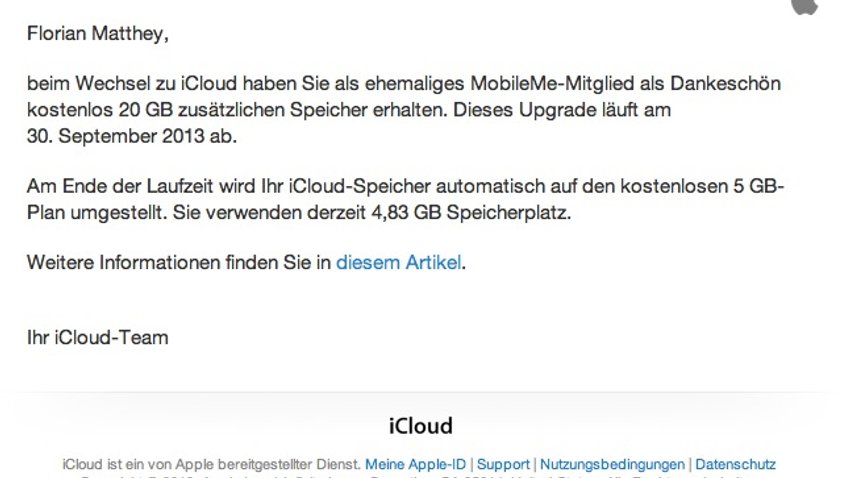Click the 'Ihr iCloud-Team' signature
The image size is (850, 478).
pyautogui.click(x=98, y=338)
